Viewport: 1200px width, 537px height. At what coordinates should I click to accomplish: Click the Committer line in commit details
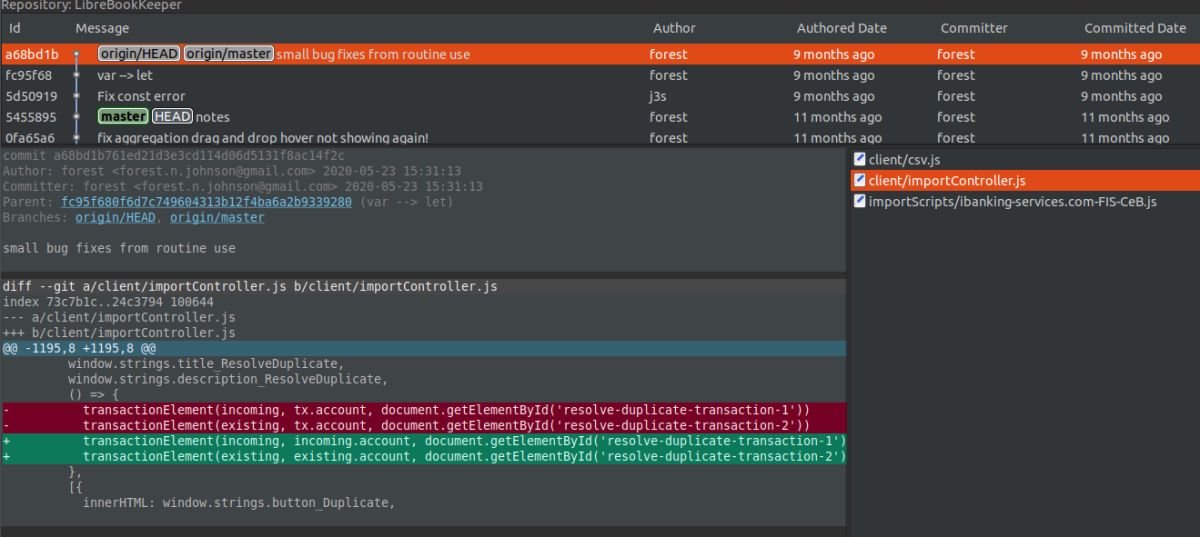tap(243, 186)
